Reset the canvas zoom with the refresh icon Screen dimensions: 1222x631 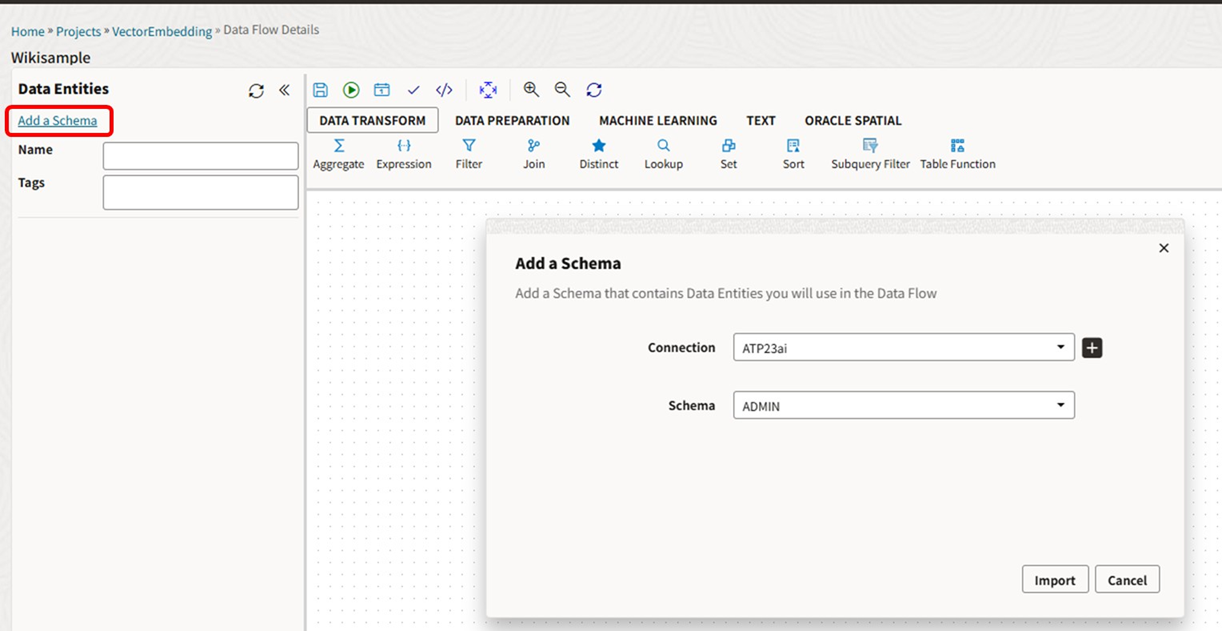point(594,90)
